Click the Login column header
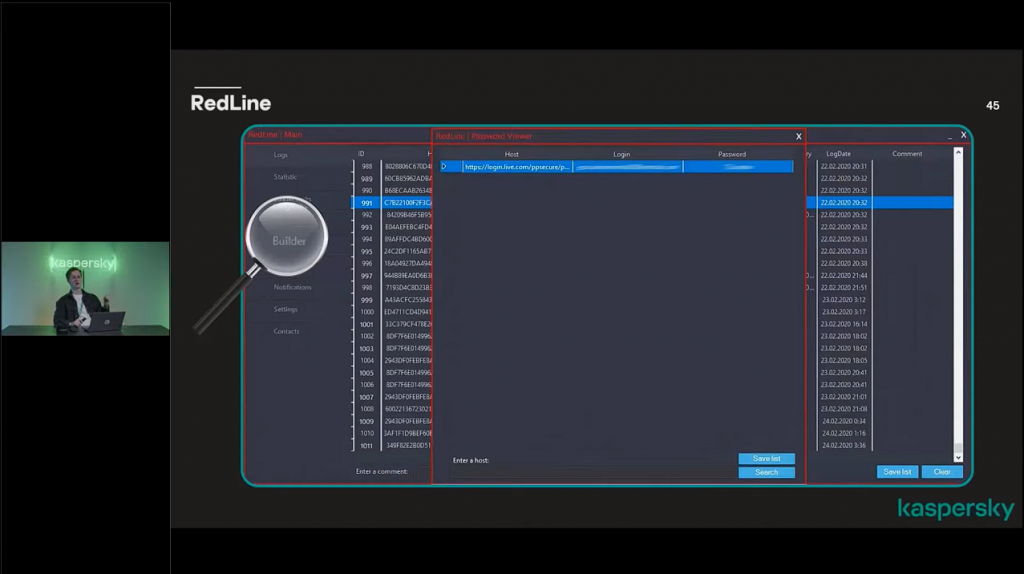Image resolution: width=1024 pixels, height=574 pixels. [622, 154]
